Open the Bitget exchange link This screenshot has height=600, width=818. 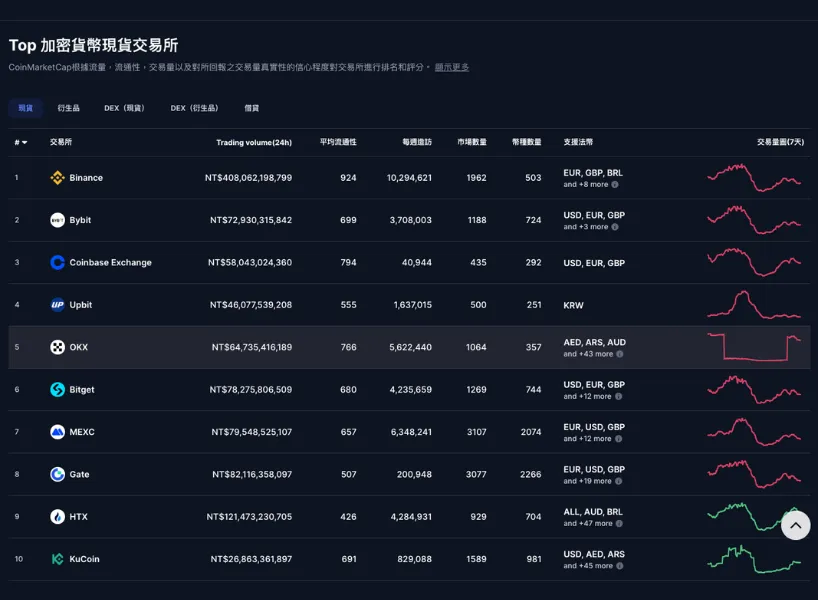click(82, 390)
